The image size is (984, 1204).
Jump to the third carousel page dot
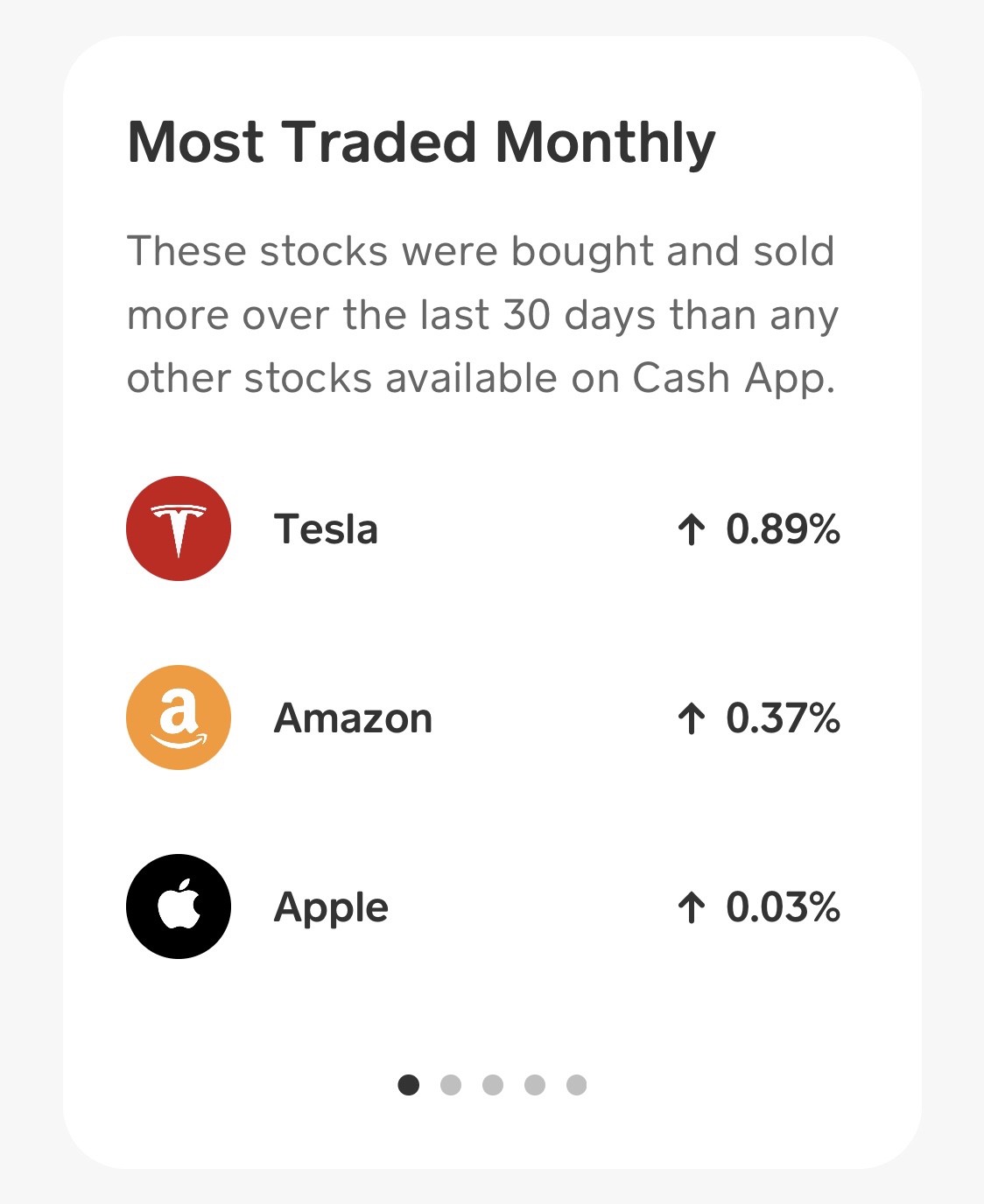pos(493,1085)
